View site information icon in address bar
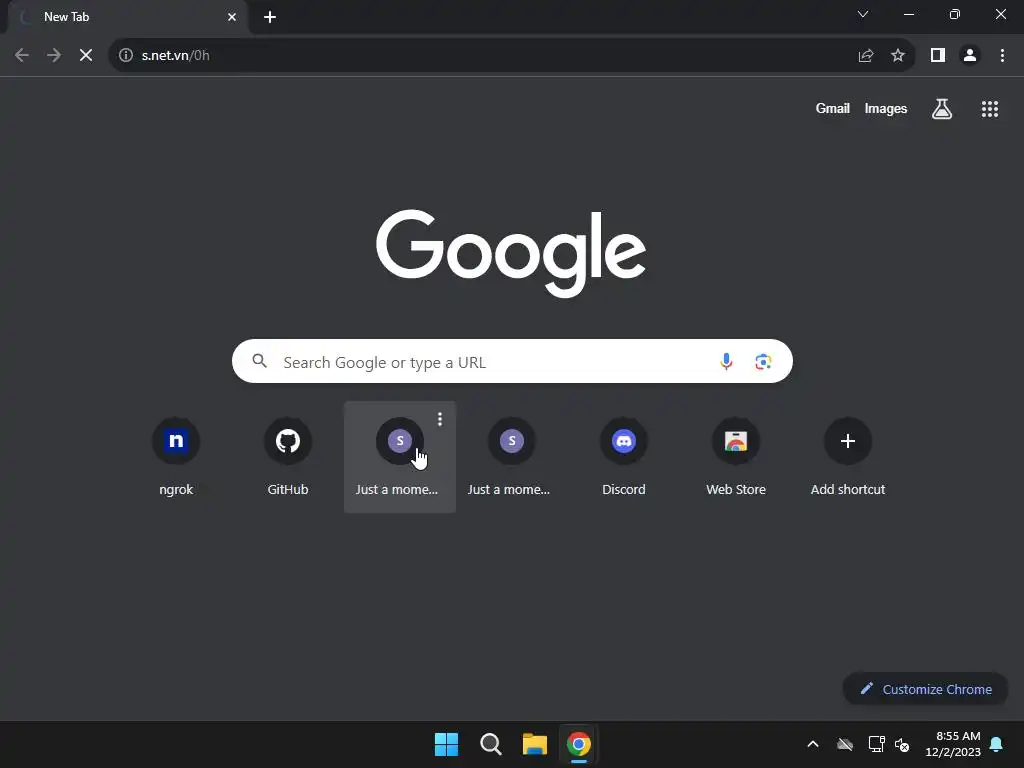Image resolution: width=1024 pixels, height=768 pixels. [x=125, y=56]
